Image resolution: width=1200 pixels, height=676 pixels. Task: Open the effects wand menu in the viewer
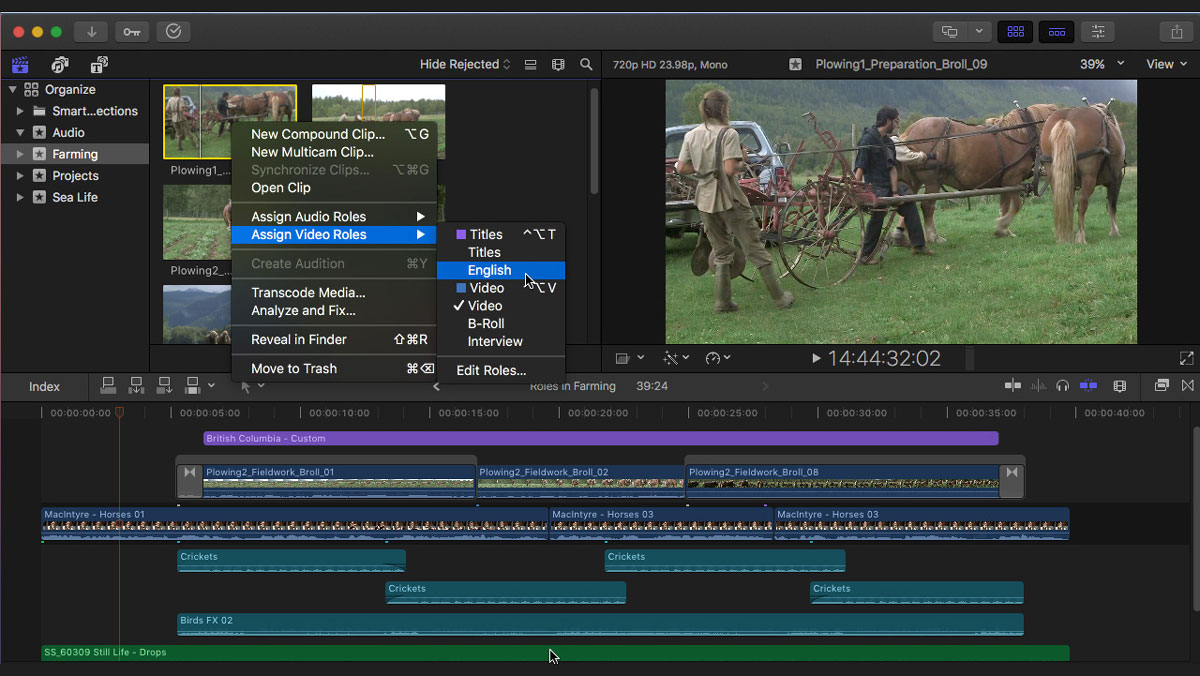(674, 357)
